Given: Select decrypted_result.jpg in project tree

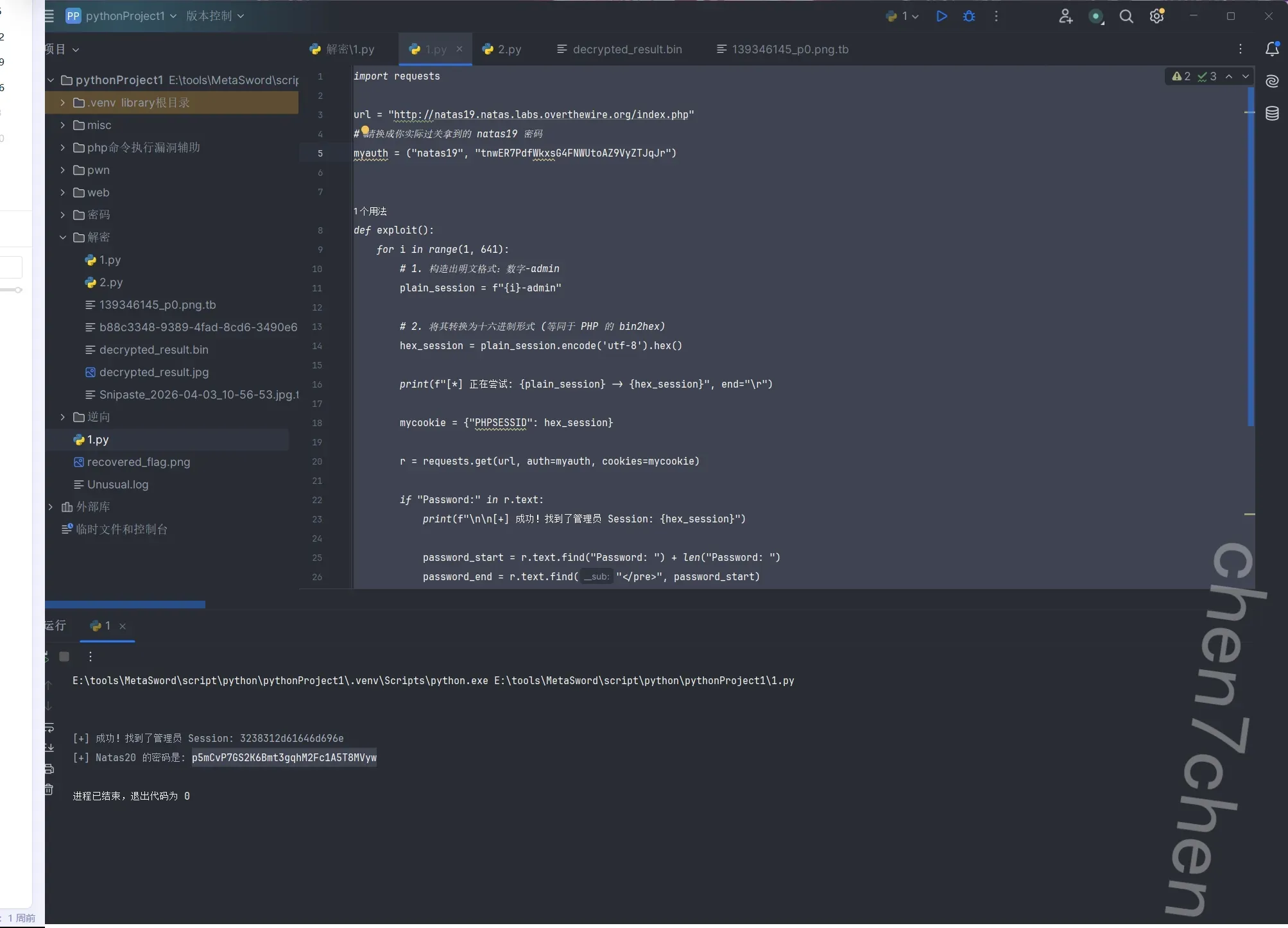Looking at the screenshot, I should click(147, 372).
